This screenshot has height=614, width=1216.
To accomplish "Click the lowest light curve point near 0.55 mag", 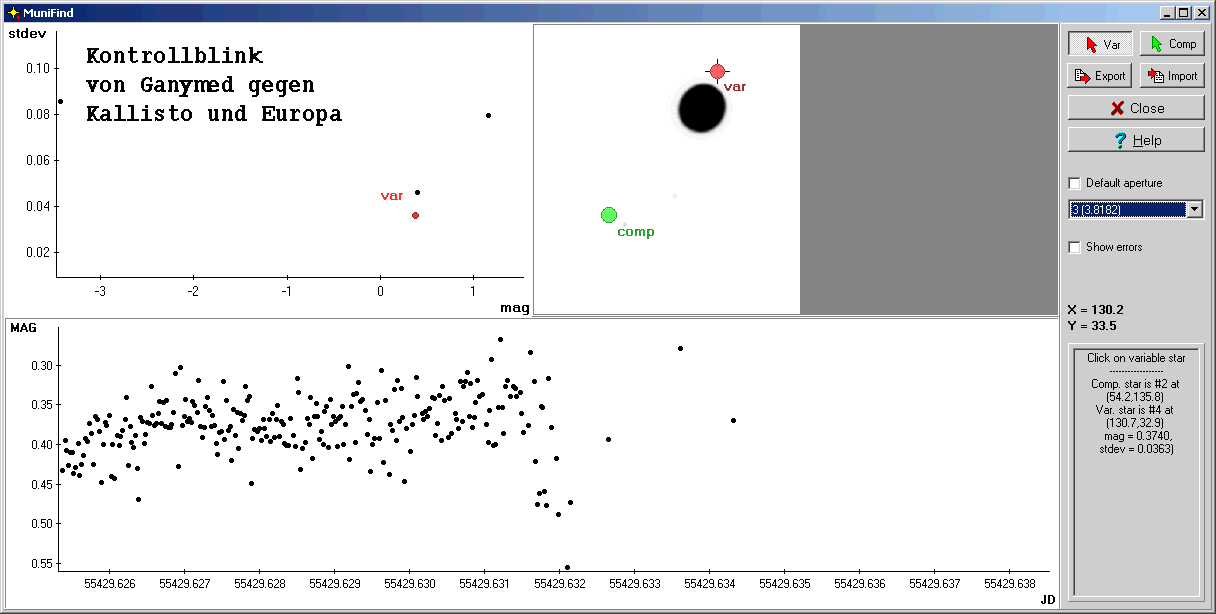I will tap(567, 567).
